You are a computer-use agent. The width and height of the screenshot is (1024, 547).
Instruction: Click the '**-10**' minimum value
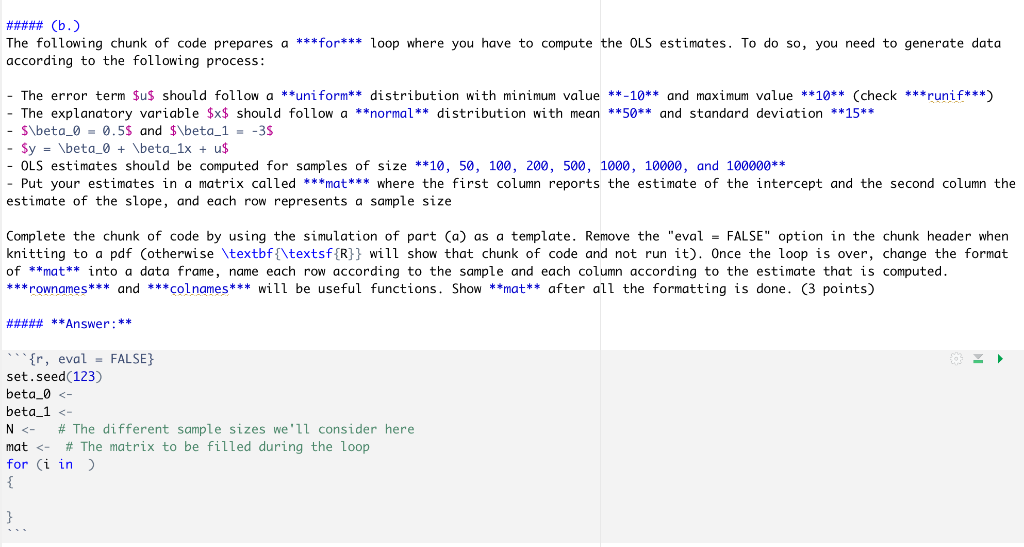[633, 95]
